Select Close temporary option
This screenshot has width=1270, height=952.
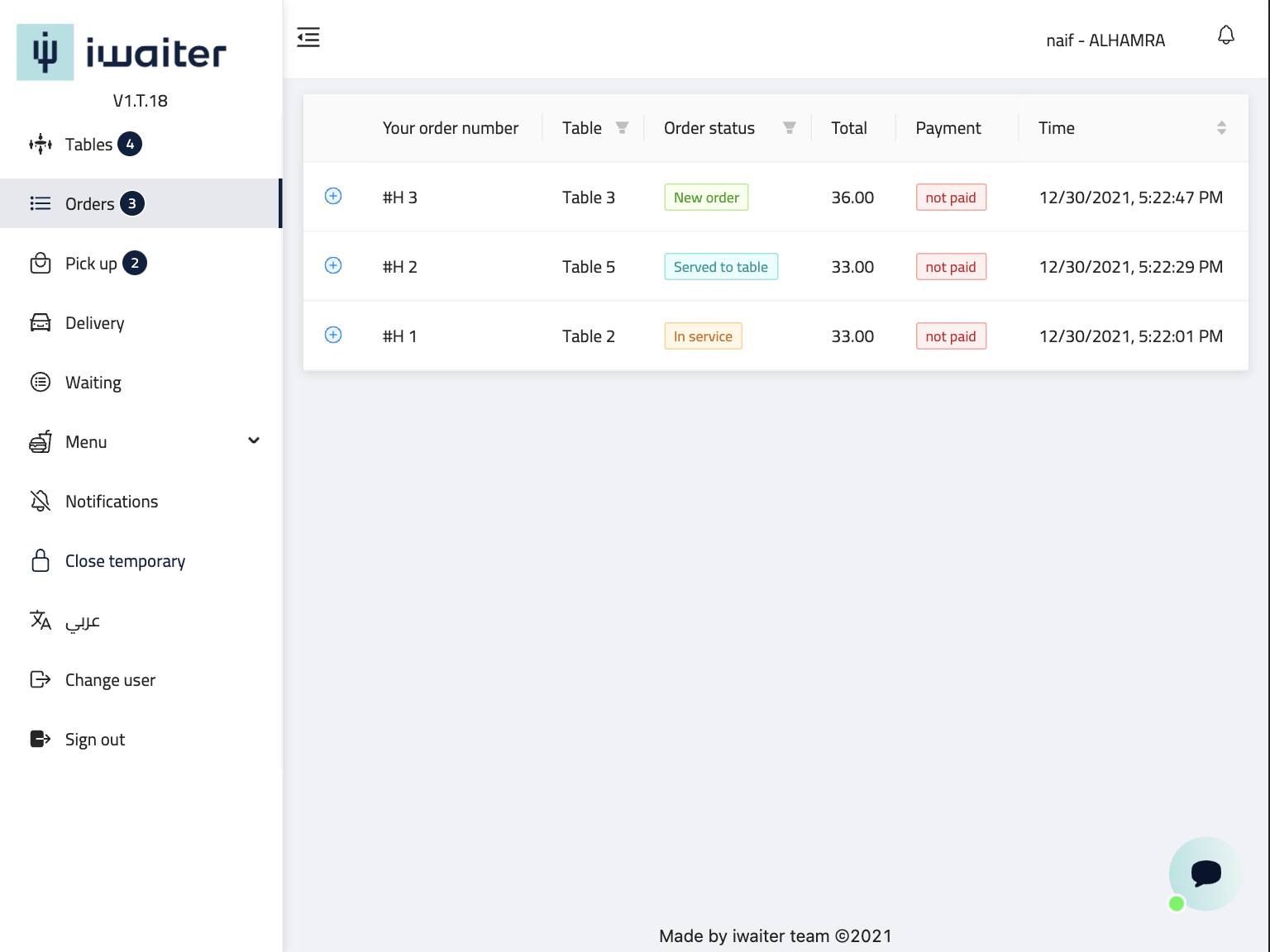(125, 561)
